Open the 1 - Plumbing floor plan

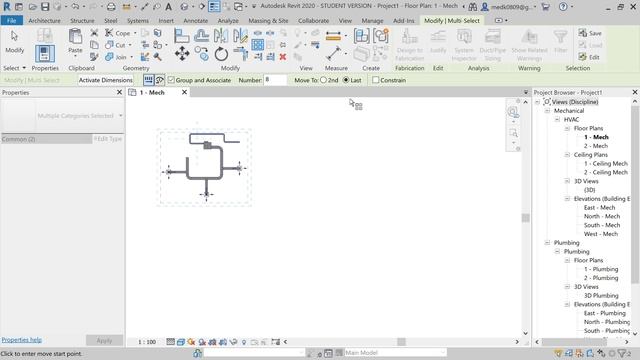click(601, 269)
